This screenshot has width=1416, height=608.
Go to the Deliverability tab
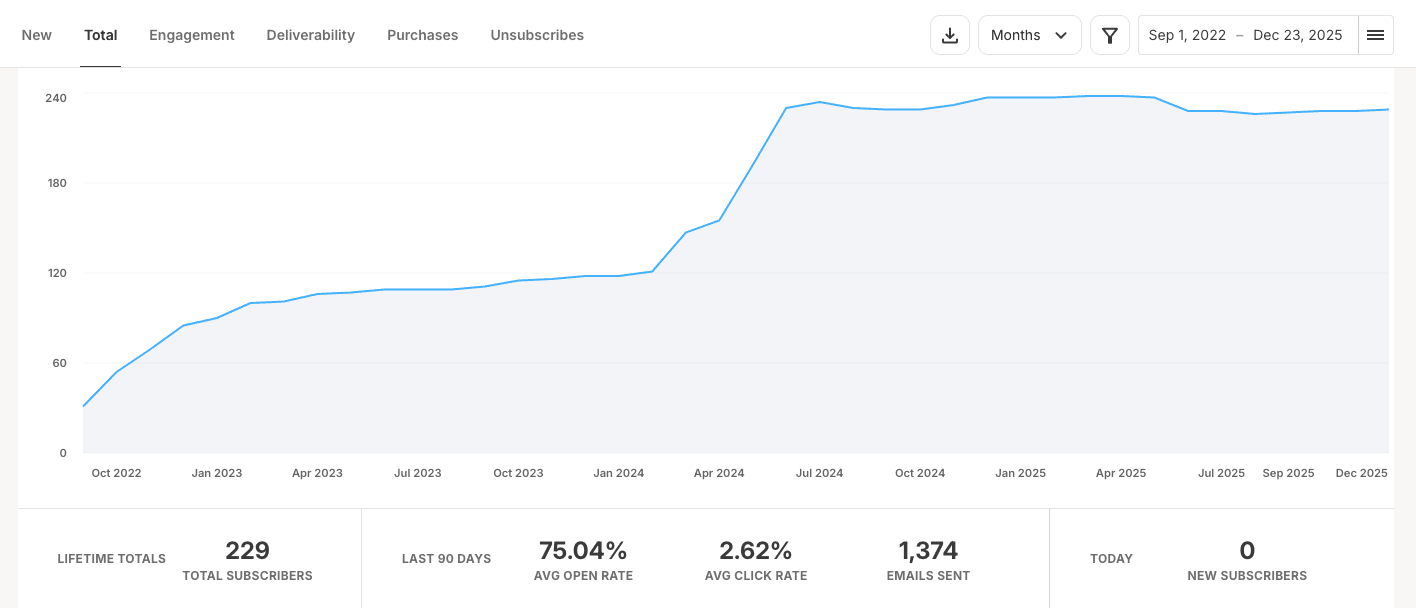pyautogui.click(x=310, y=35)
